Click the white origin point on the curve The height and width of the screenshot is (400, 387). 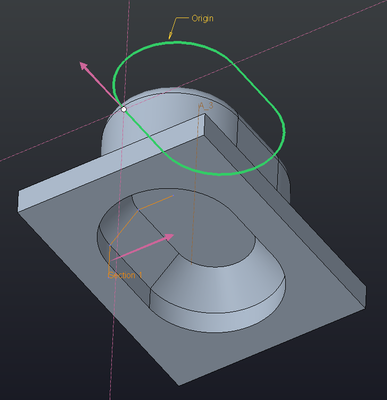(x=124, y=109)
